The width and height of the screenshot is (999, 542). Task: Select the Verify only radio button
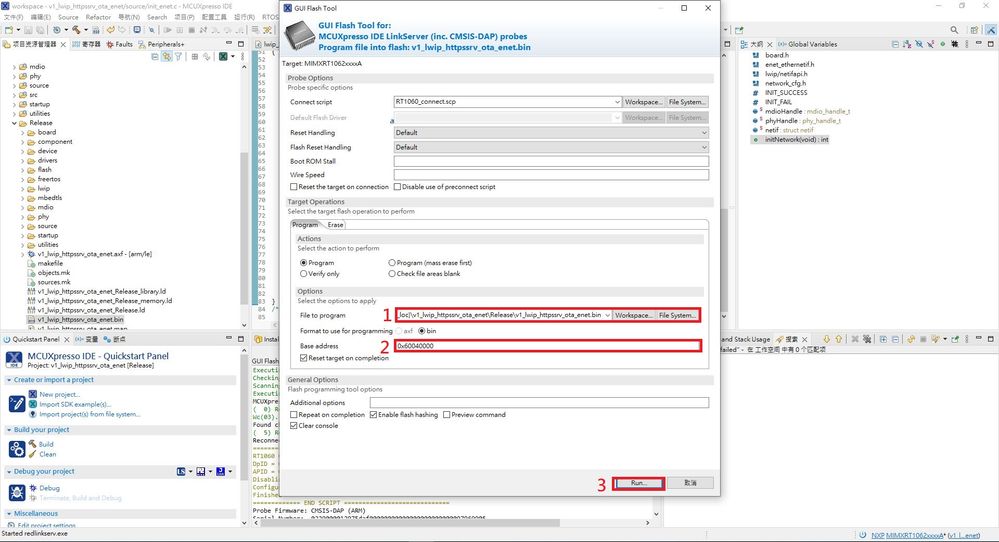click(x=303, y=274)
